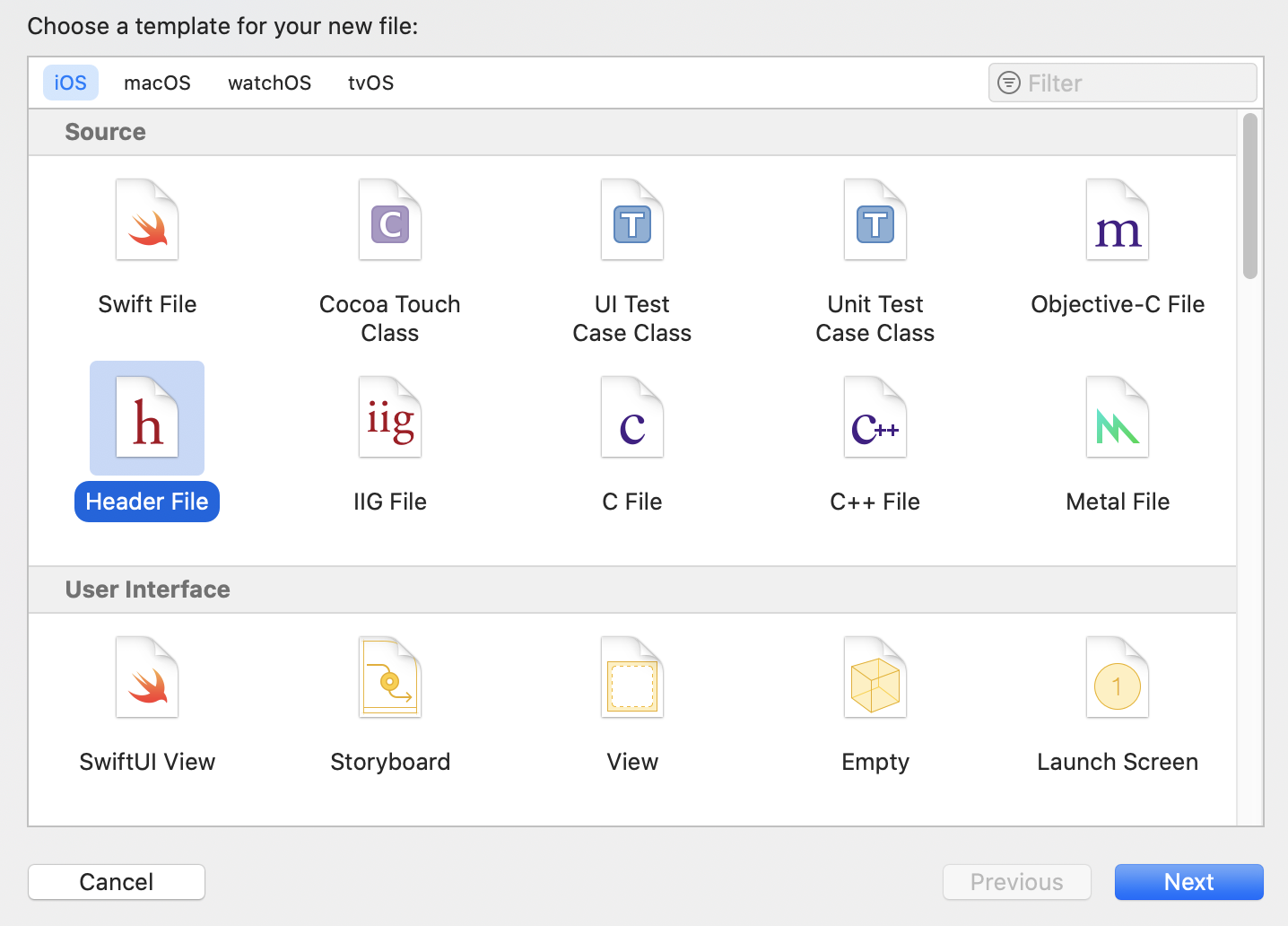
Task: Focus the Filter text field
Action: (x=1123, y=83)
